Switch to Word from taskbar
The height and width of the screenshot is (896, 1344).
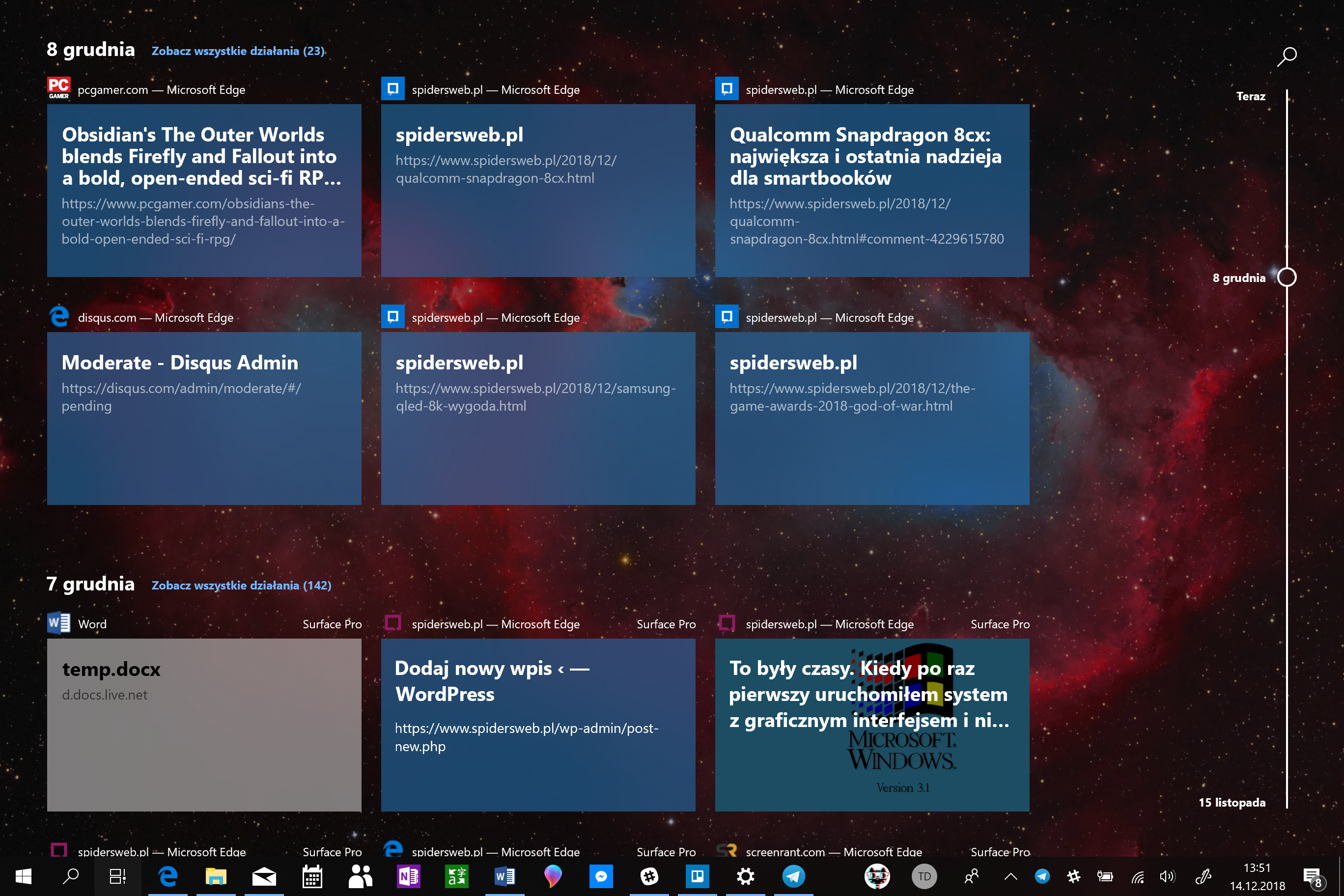coord(504,876)
